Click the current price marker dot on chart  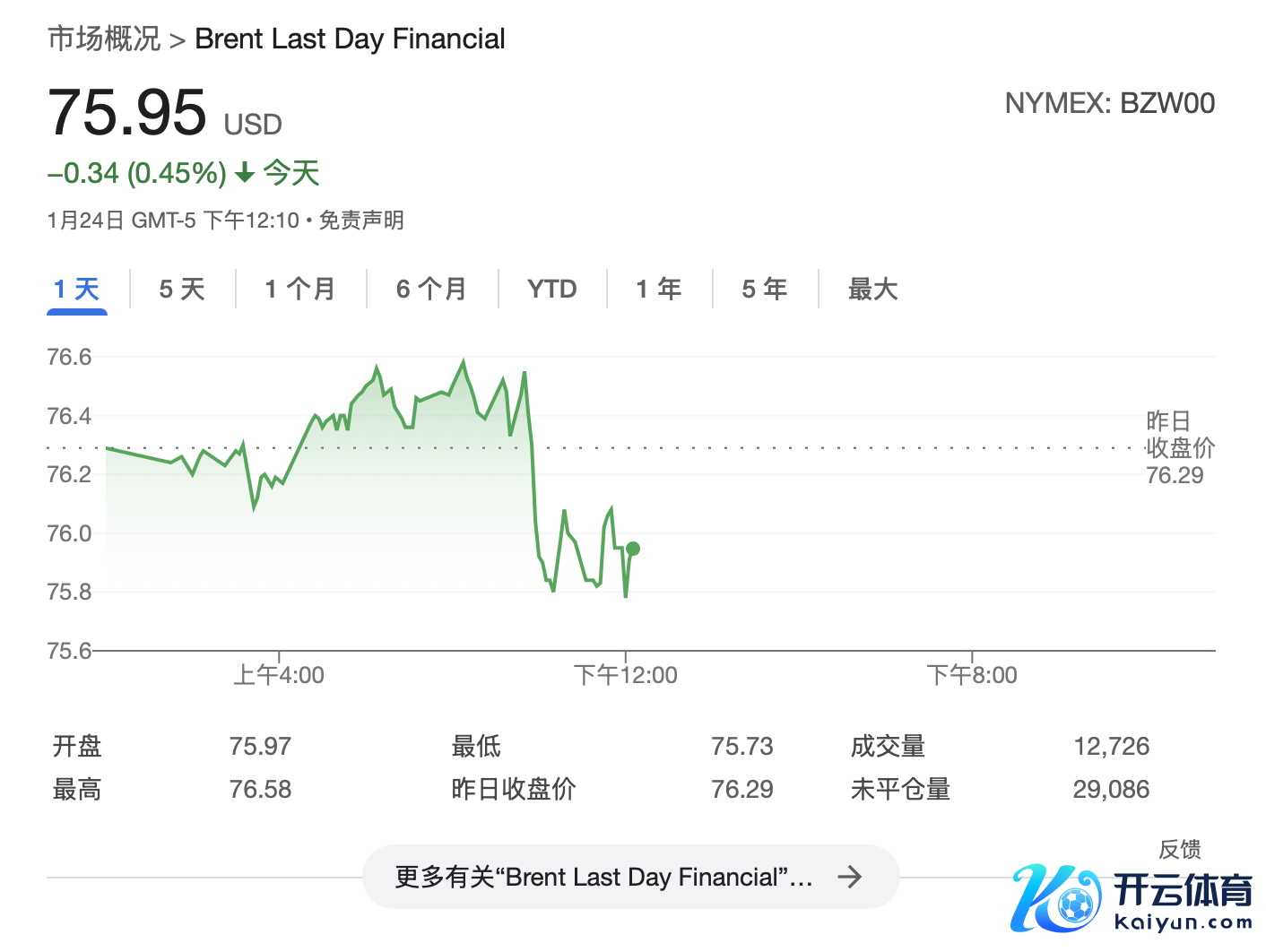click(x=632, y=548)
